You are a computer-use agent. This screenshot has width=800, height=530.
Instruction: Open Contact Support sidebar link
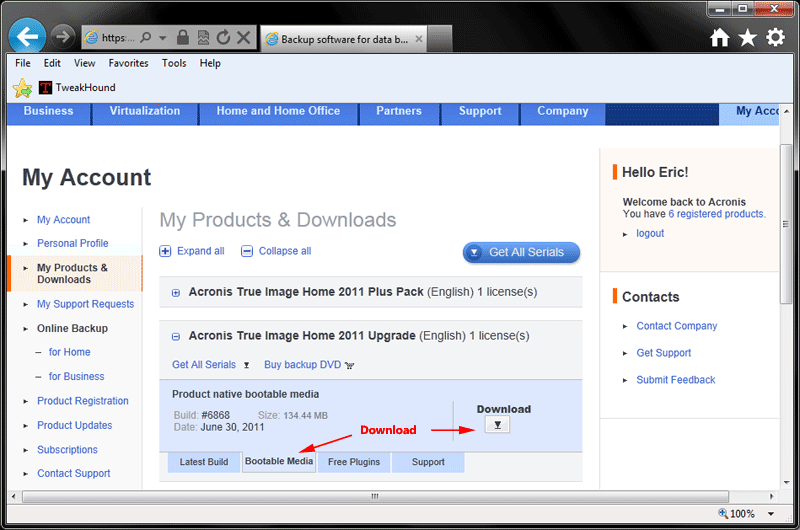click(x=73, y=473)
